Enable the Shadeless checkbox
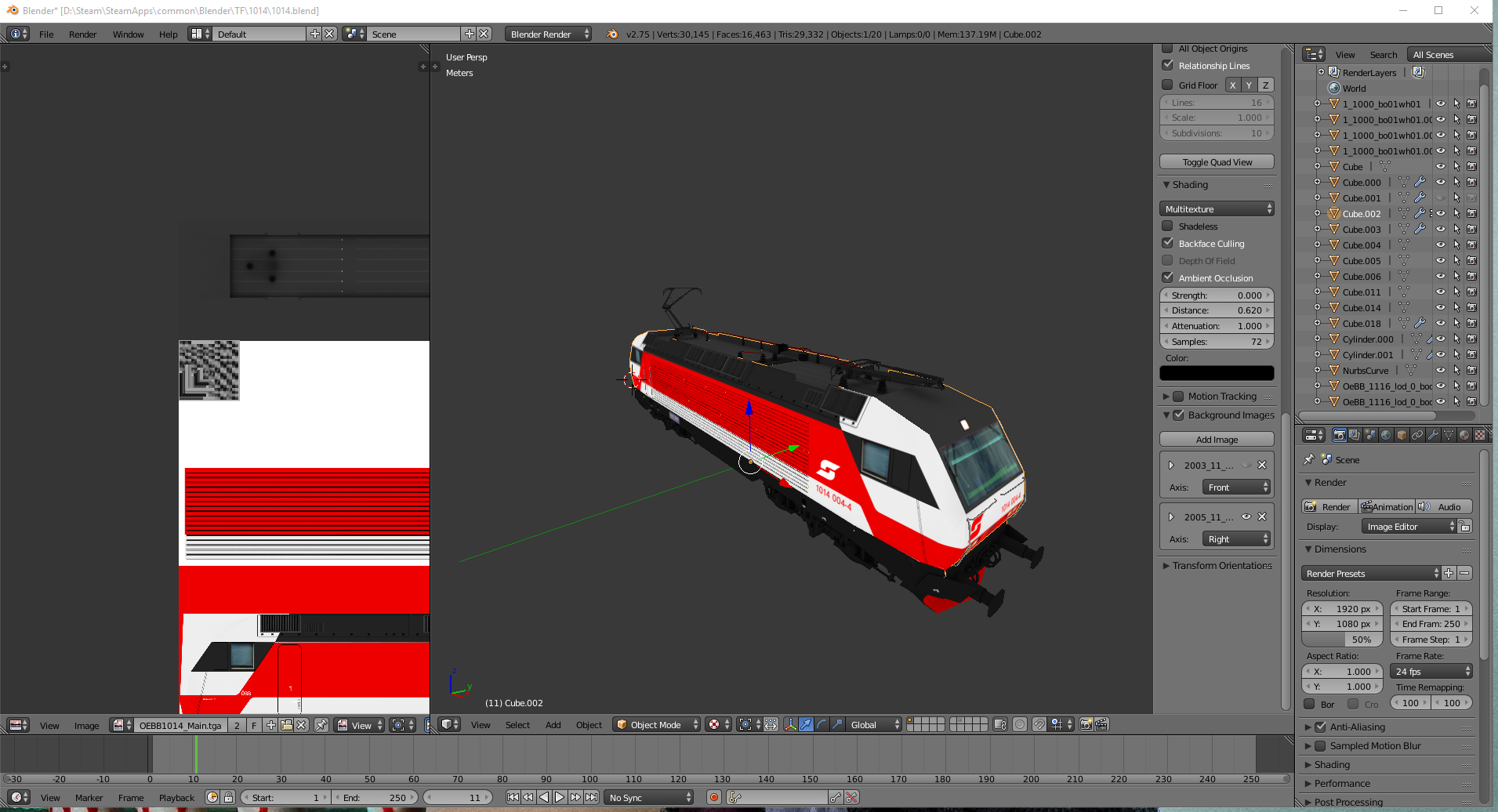 [1167, 227]
